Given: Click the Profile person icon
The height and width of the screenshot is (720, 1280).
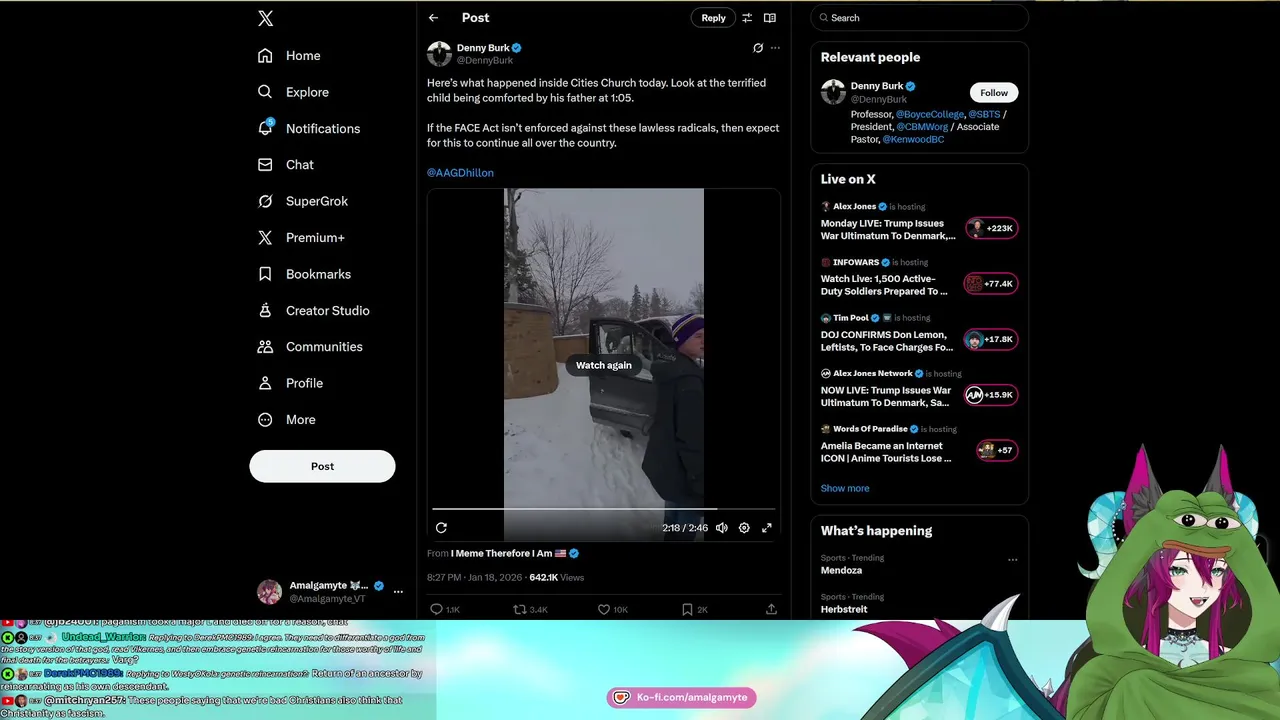Looking at the screenshot, I should [265, 383].
